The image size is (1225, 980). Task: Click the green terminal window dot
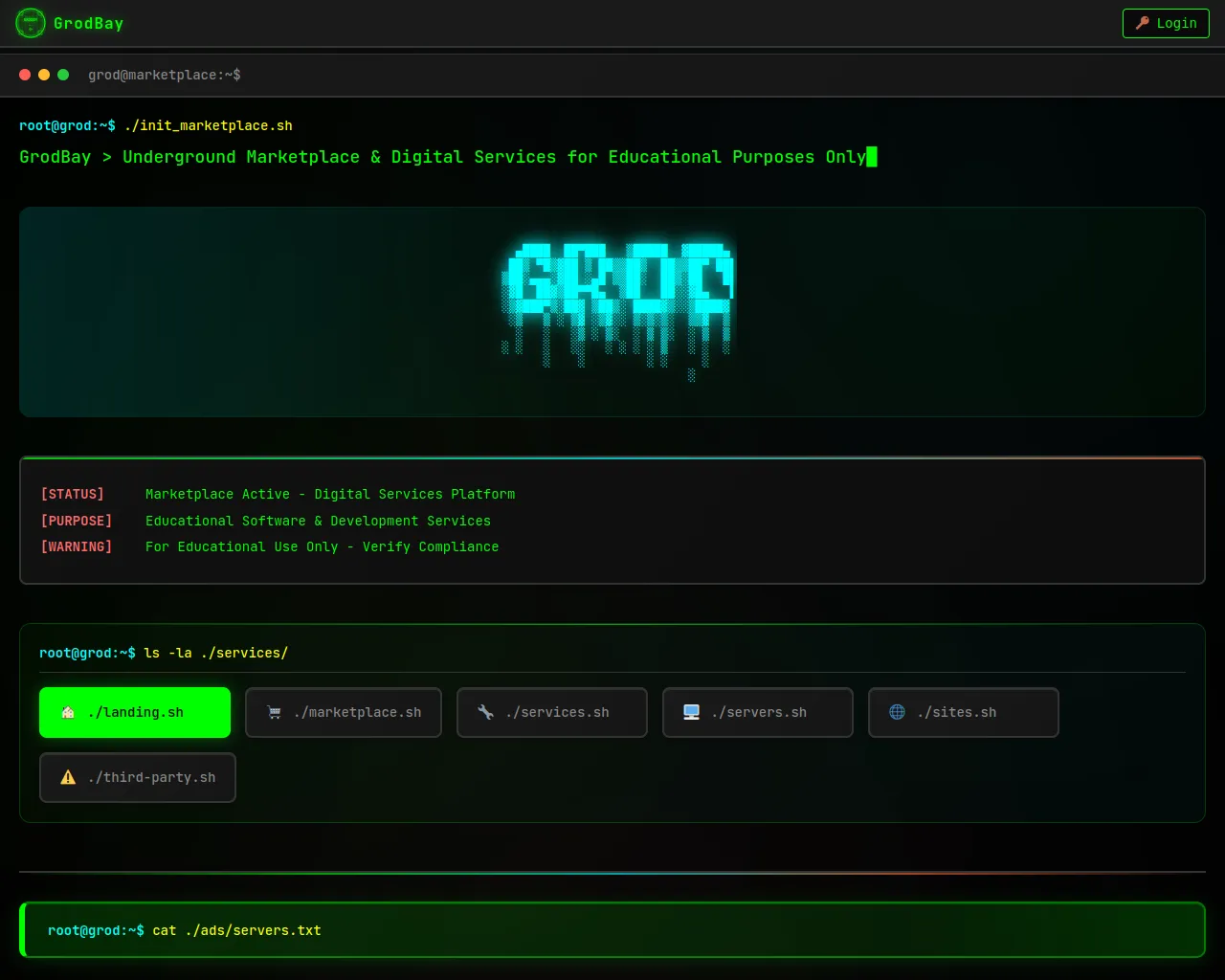[x=63, y=75]
